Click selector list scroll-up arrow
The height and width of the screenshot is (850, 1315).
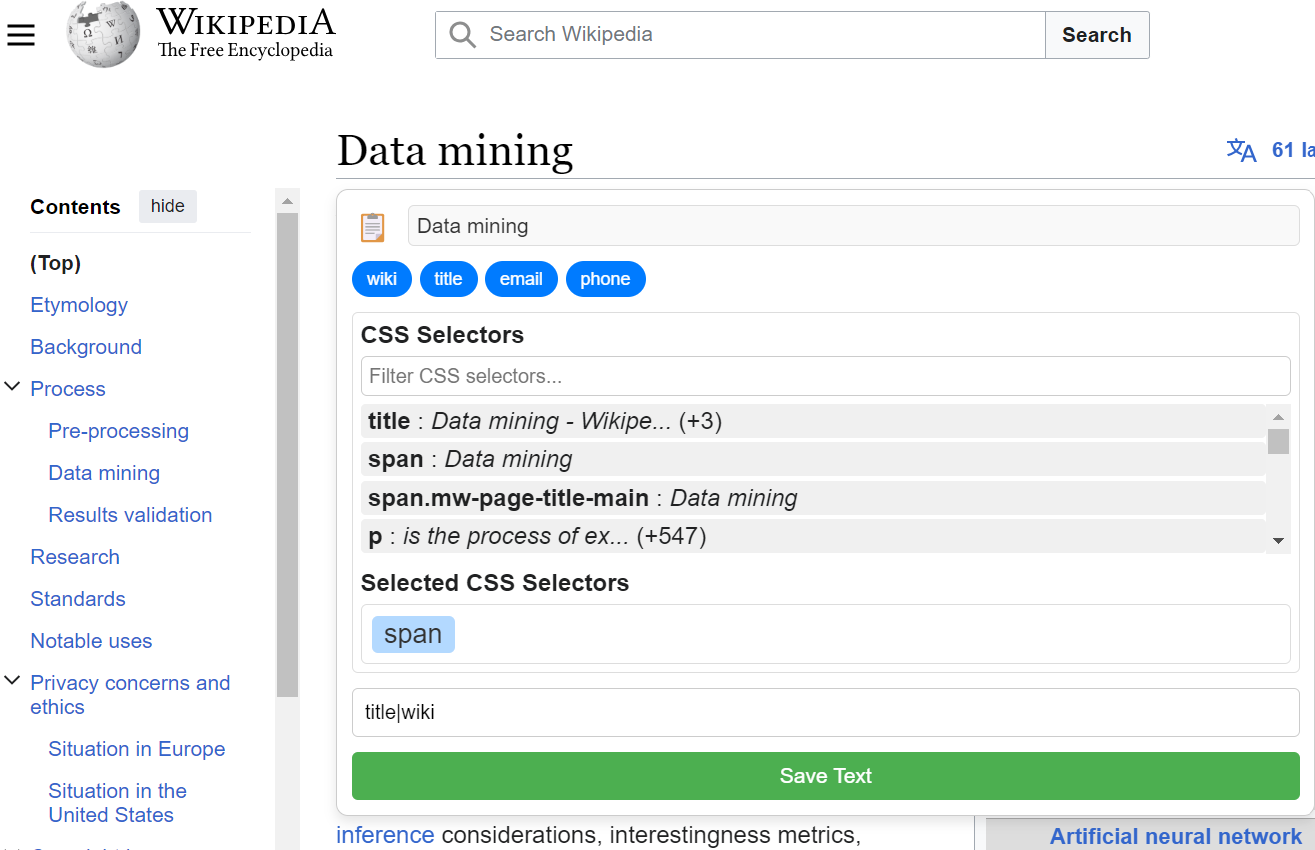point(1278,417)
